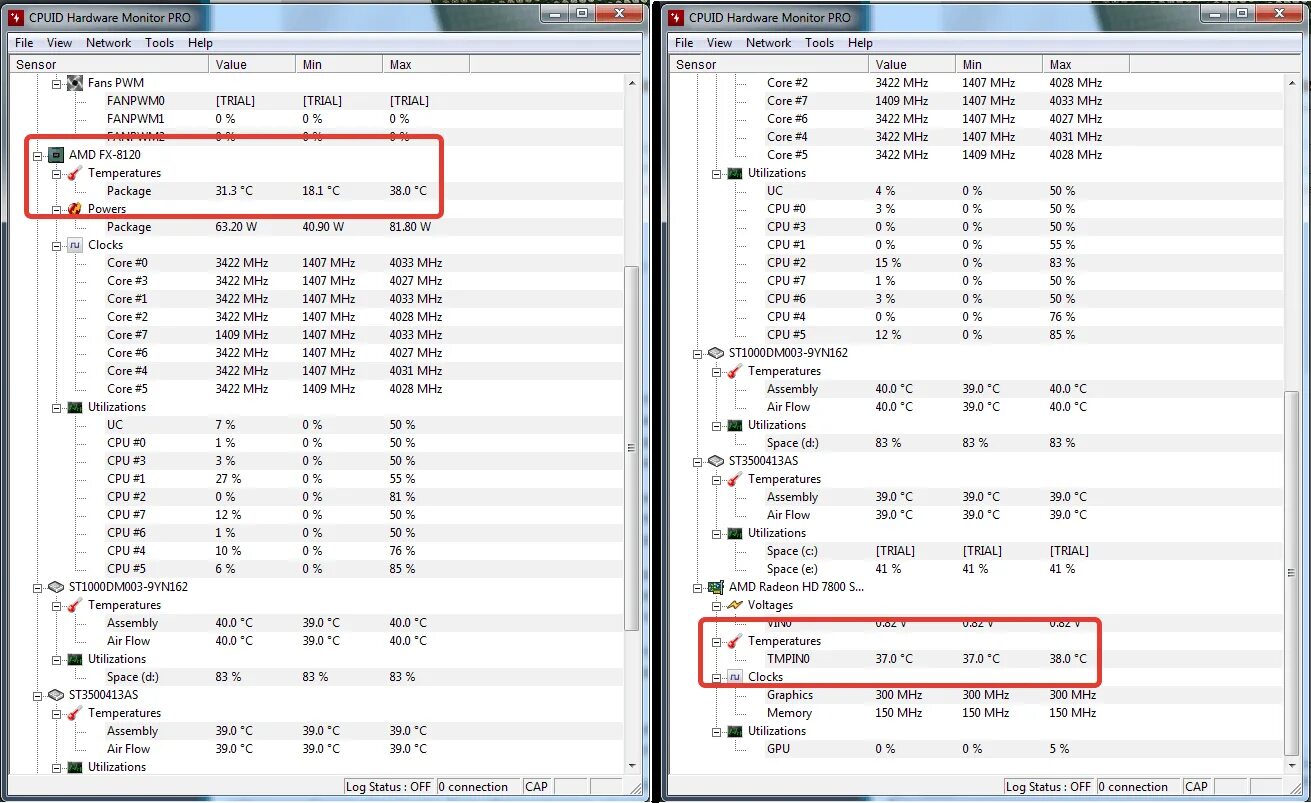Click the Sensor column header in left window
The height and width of the screenshot is (803, 1311).
tap(110, 64)
